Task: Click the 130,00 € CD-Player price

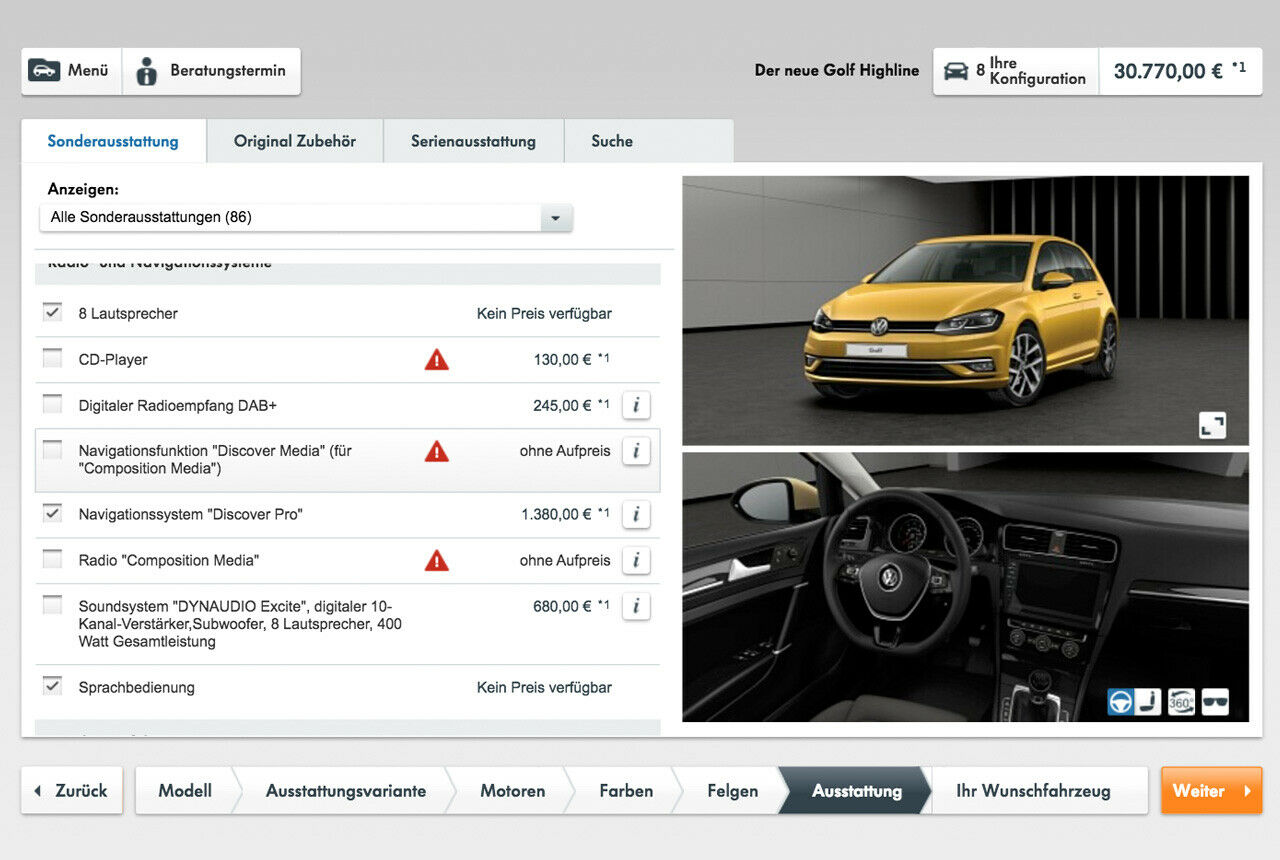Action: [x=571, y=360]
